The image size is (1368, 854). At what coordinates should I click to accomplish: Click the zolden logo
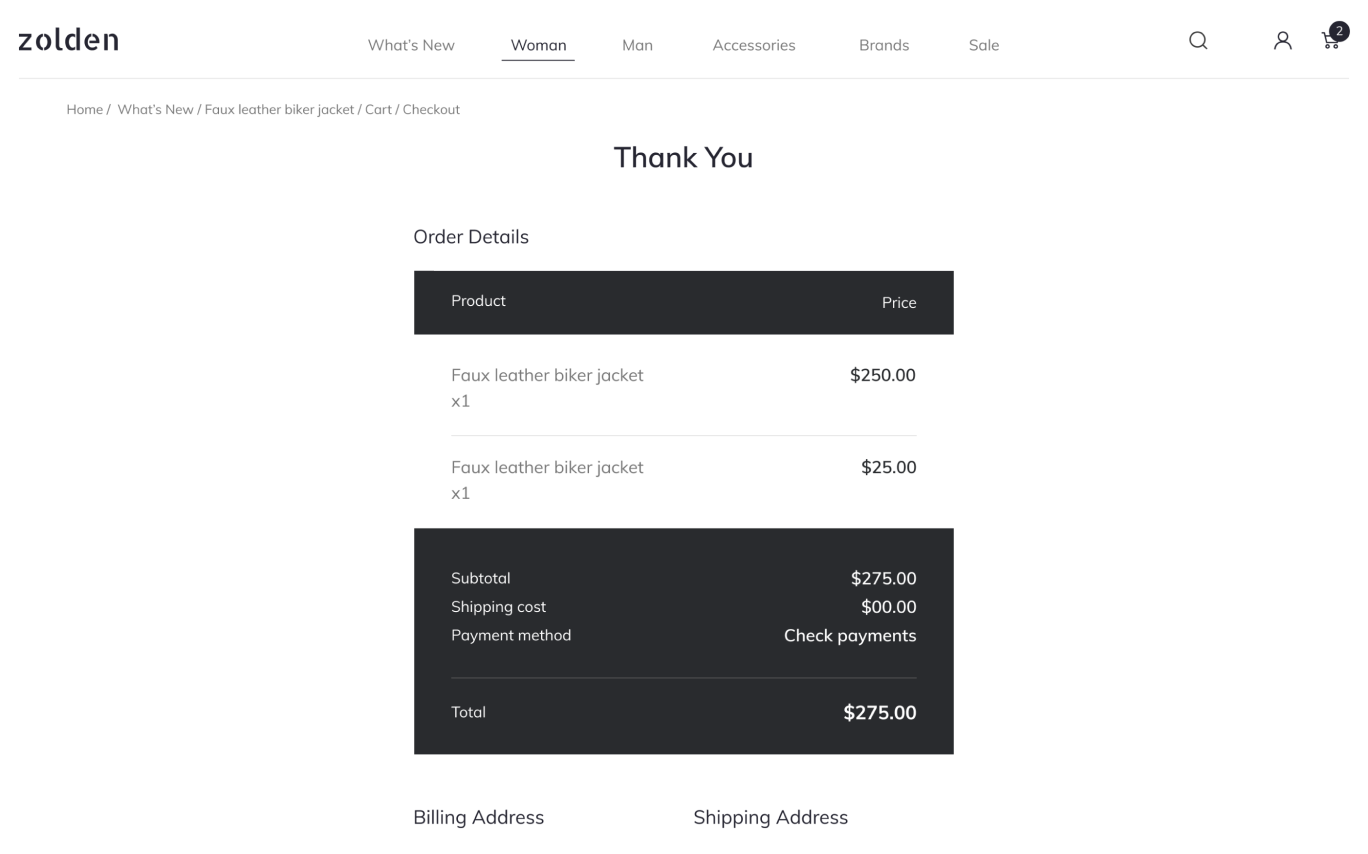point(68,40)
